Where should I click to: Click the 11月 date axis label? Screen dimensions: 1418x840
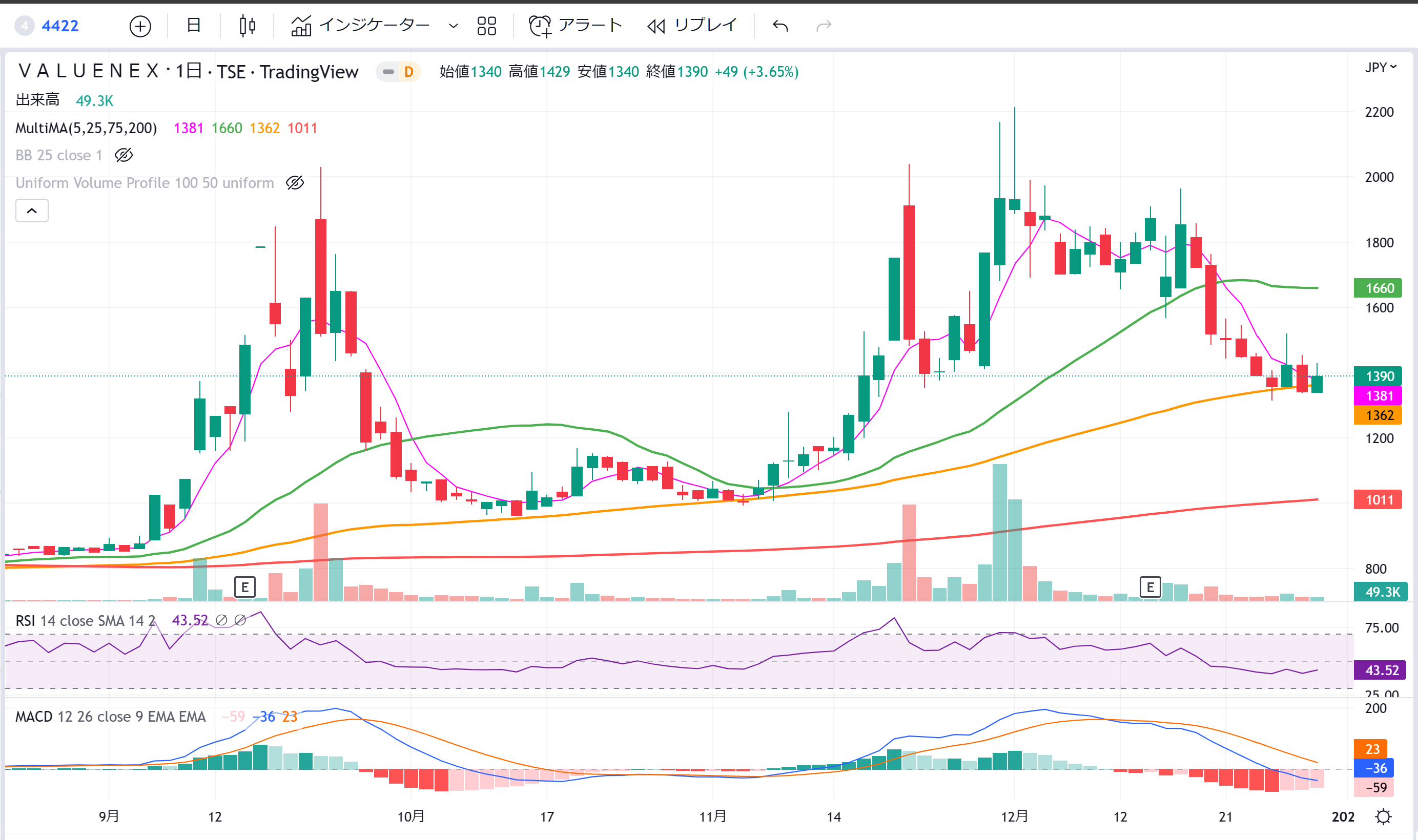click(x=712, y=817)
